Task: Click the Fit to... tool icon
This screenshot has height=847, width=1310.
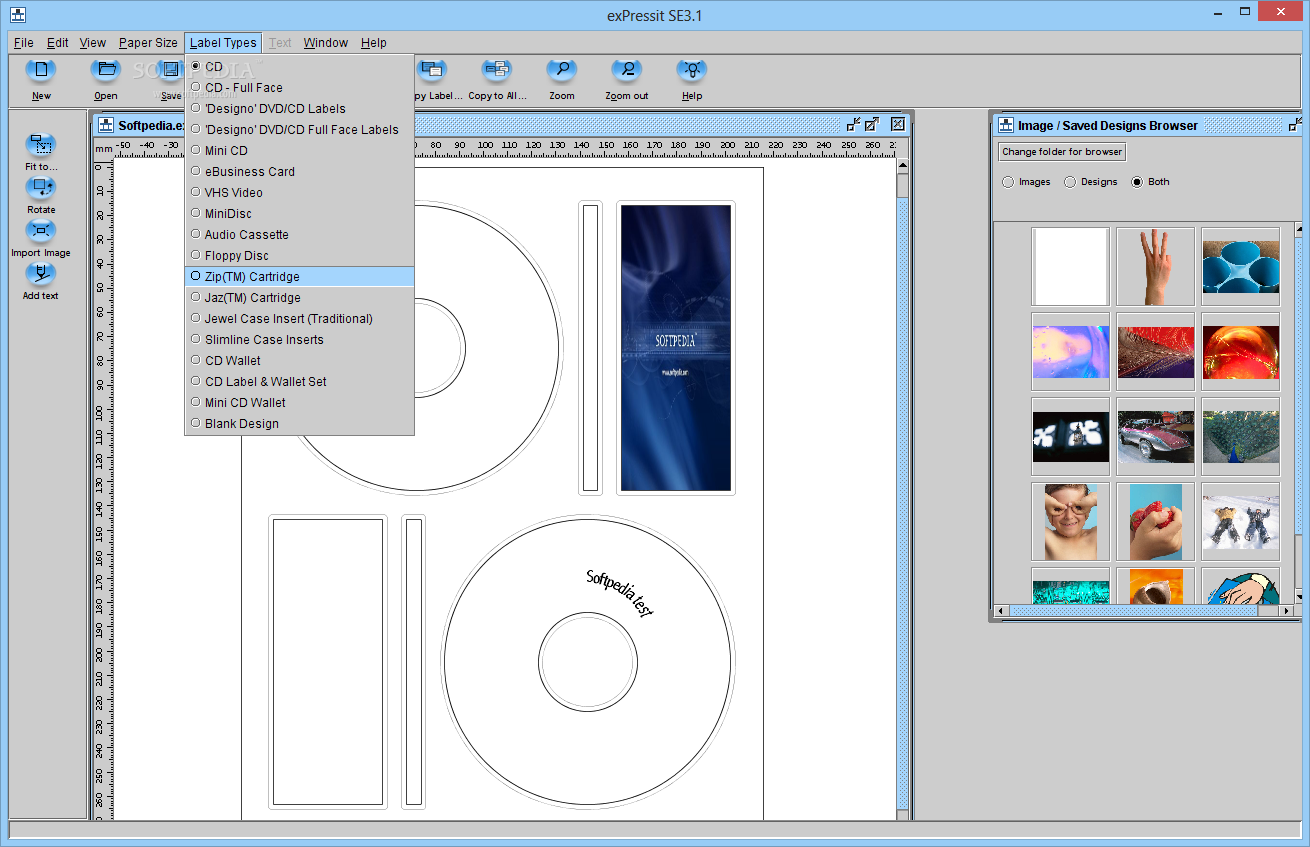Action: 41,145
